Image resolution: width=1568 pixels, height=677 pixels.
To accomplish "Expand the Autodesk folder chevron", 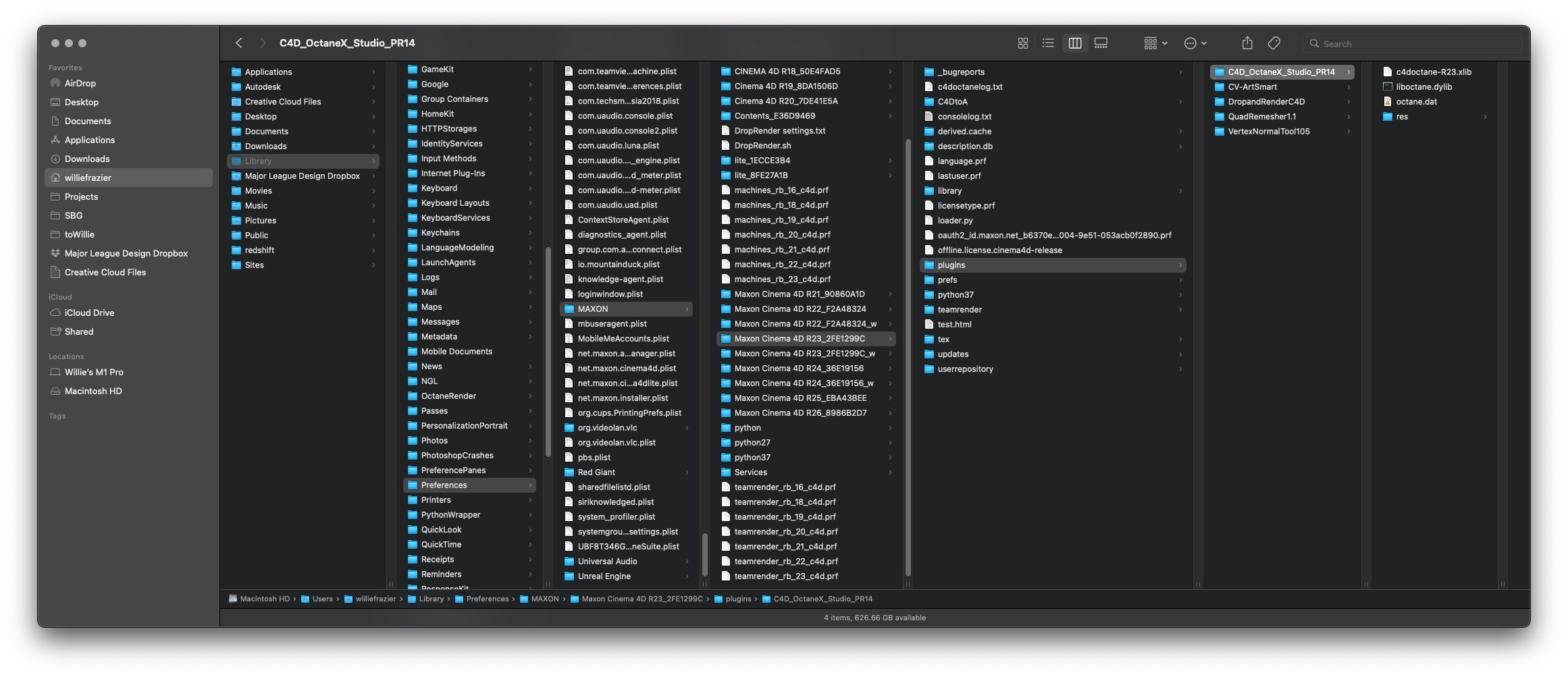I will point(373,87).
